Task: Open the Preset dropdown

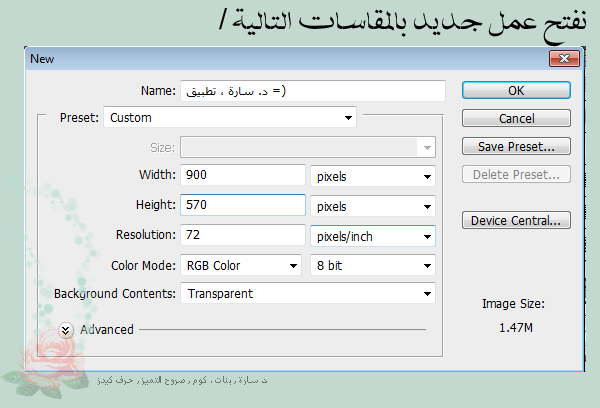Action: [230, 118]
